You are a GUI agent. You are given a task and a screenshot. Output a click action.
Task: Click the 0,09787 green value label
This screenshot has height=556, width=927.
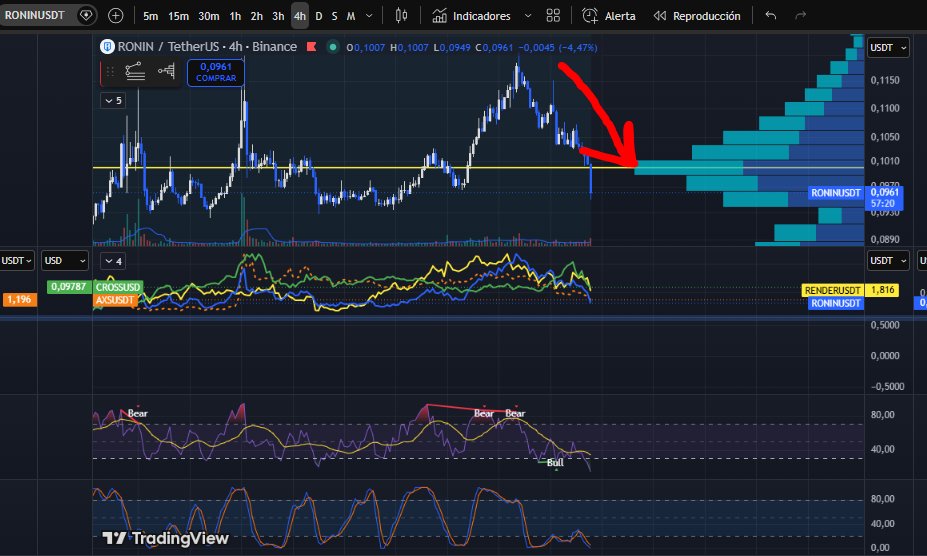69,287
